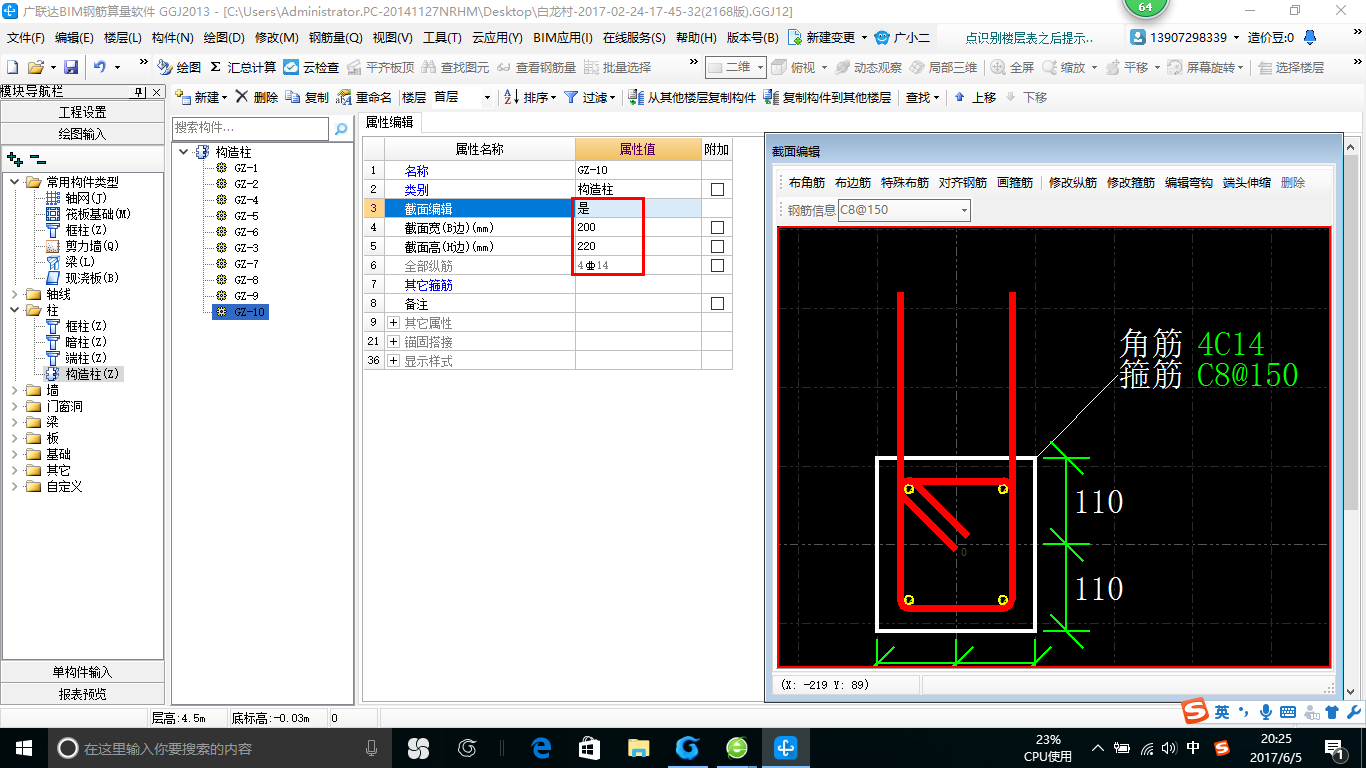Click the undo arrow icon
The image size is (1366, 768).
tap(100, 67)
